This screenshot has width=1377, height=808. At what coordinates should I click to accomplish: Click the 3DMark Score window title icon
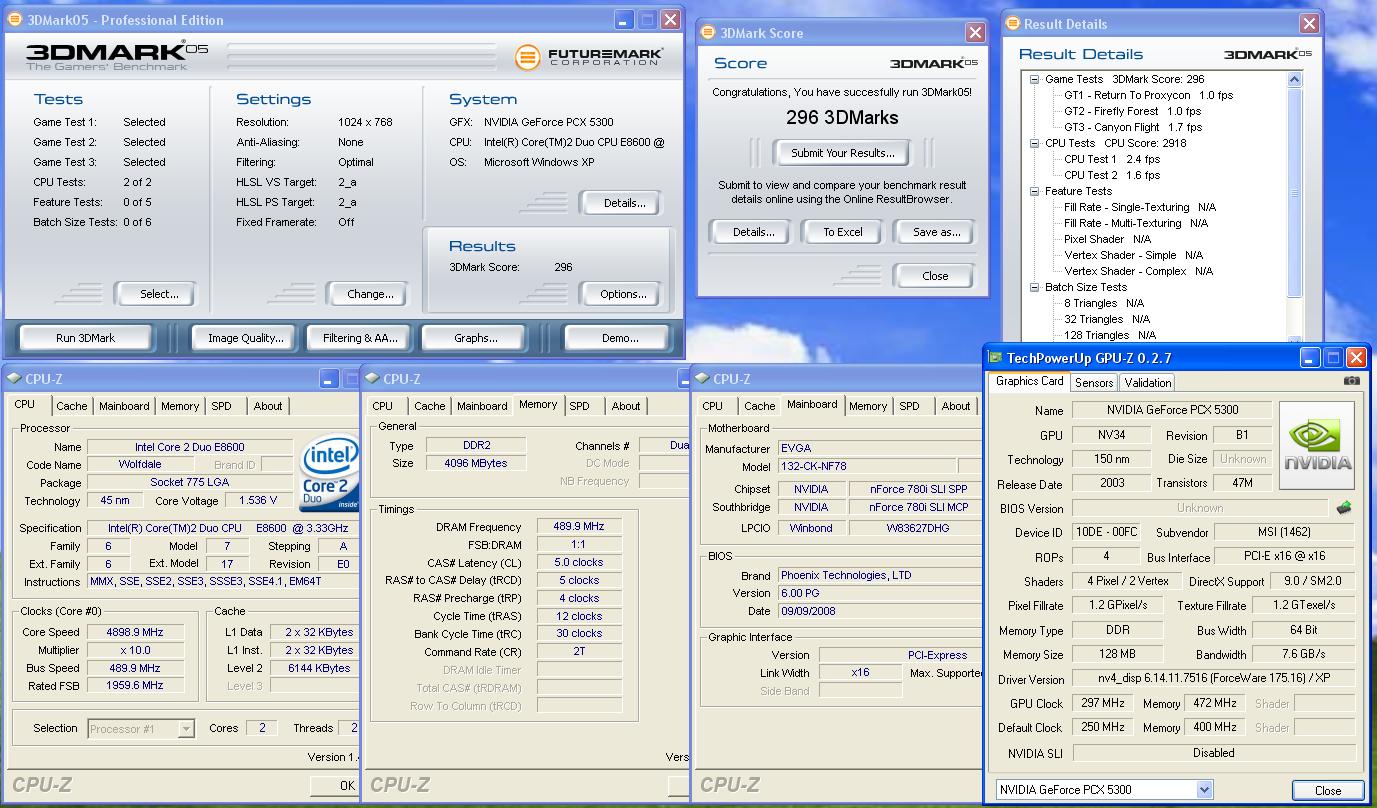pyautogui.click(x=710, y=33)
